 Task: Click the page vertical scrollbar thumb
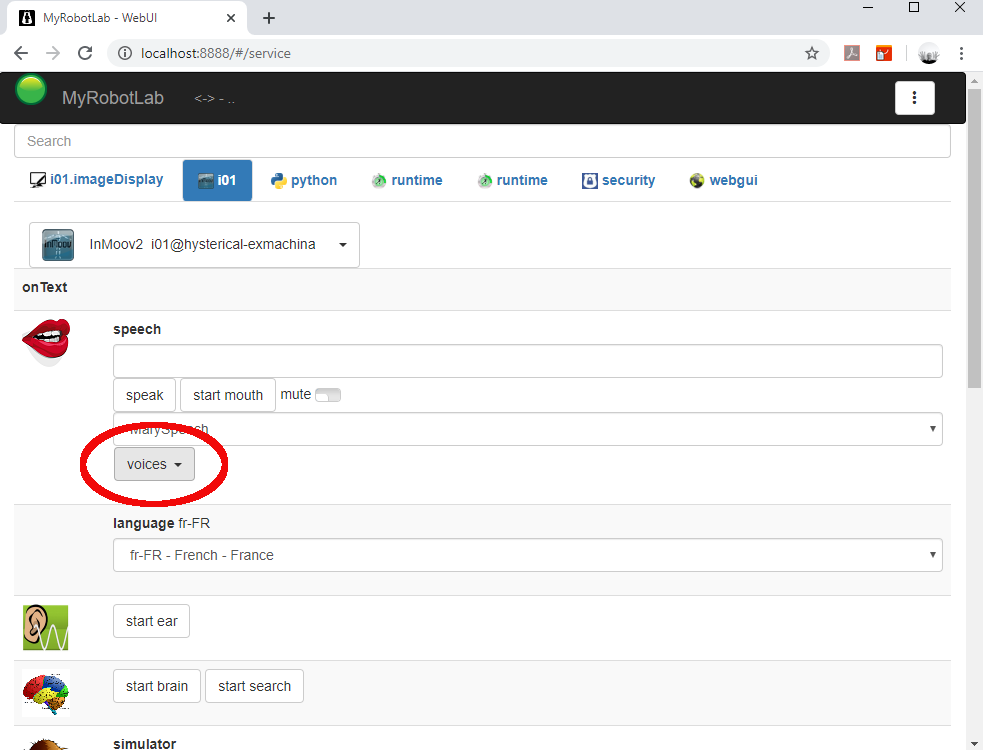click(974, 238)
